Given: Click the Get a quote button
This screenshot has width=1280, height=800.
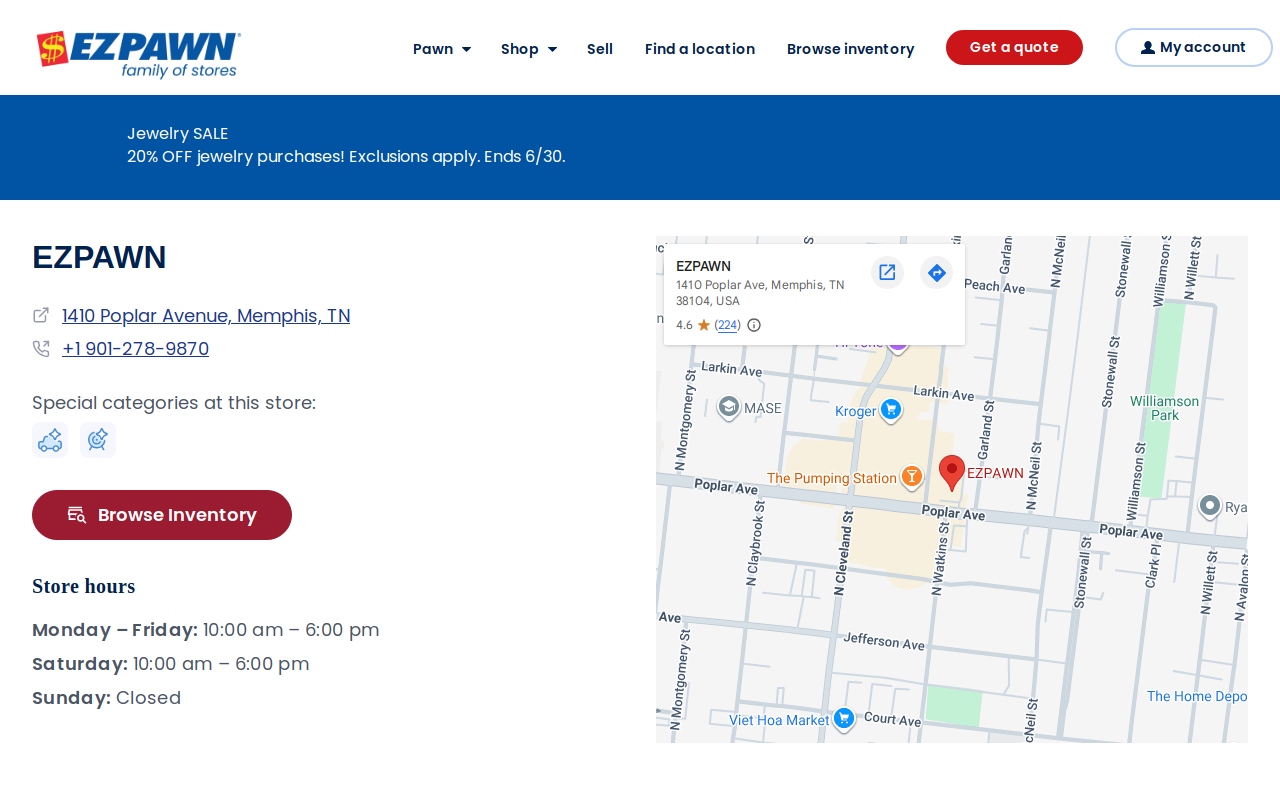Looking at the screenshot, I should click(x=1014, y=47).
